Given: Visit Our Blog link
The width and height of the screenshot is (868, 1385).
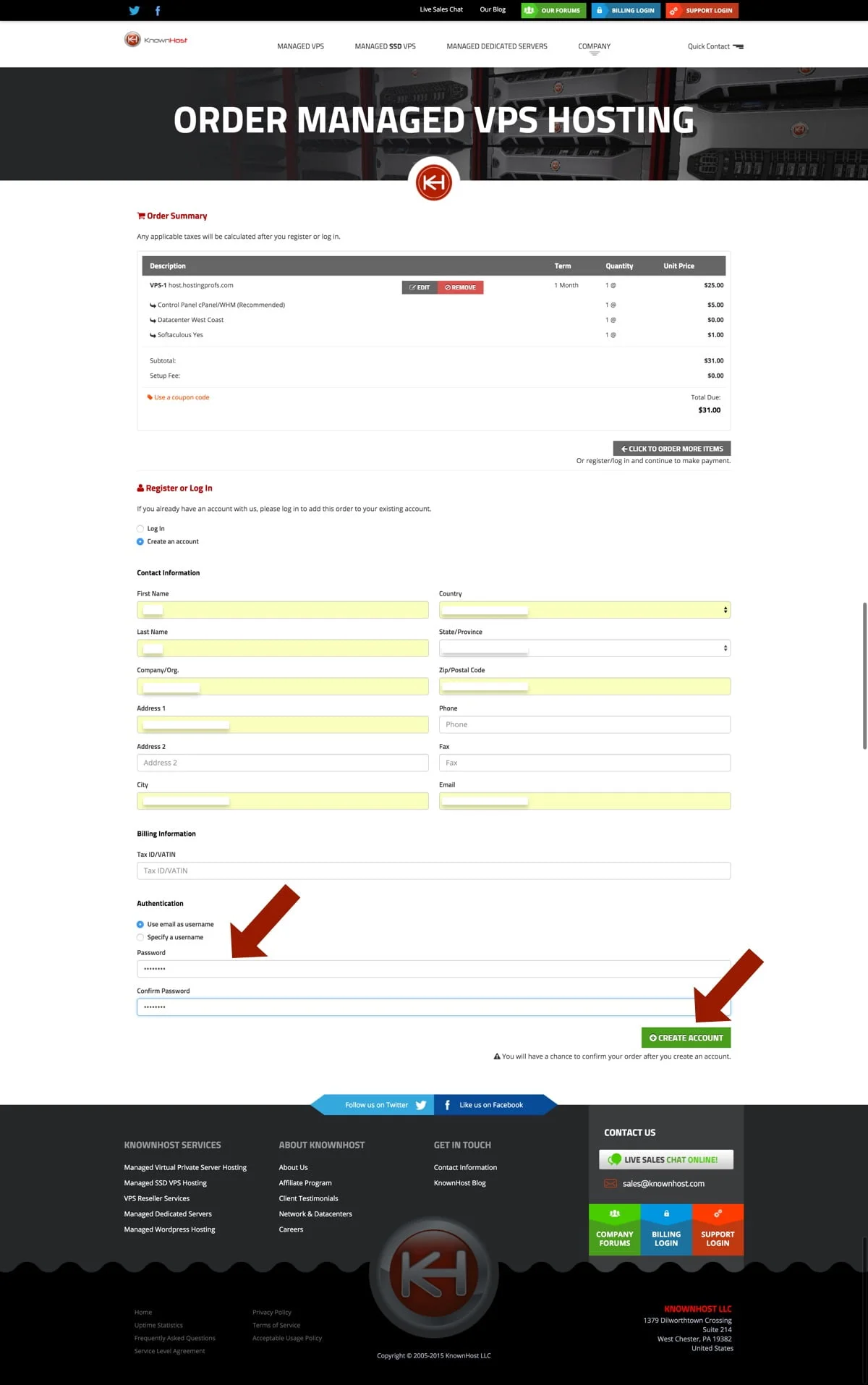Looking at the screenshot, I should [x=493, y=9].
